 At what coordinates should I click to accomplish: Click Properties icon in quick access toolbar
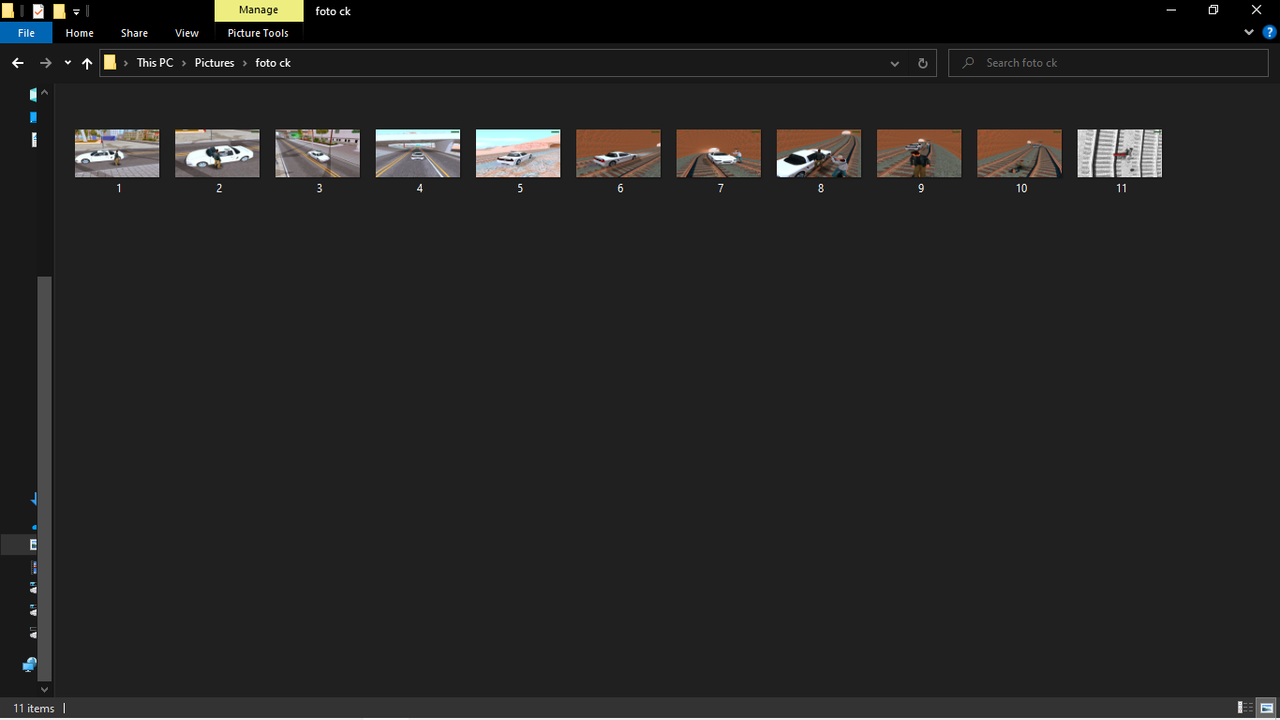point(38,11)
